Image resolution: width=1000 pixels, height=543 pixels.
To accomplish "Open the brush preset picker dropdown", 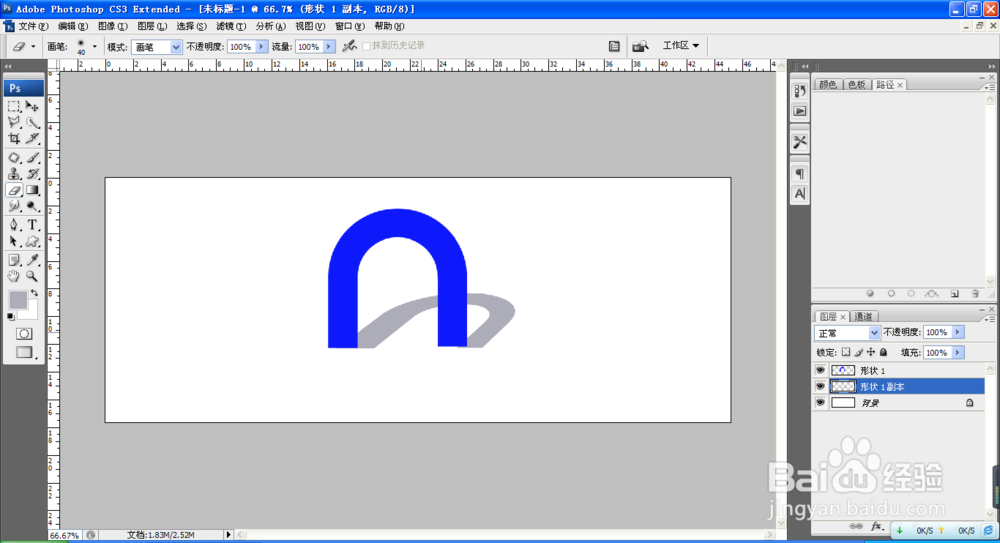I will [94, 47].
